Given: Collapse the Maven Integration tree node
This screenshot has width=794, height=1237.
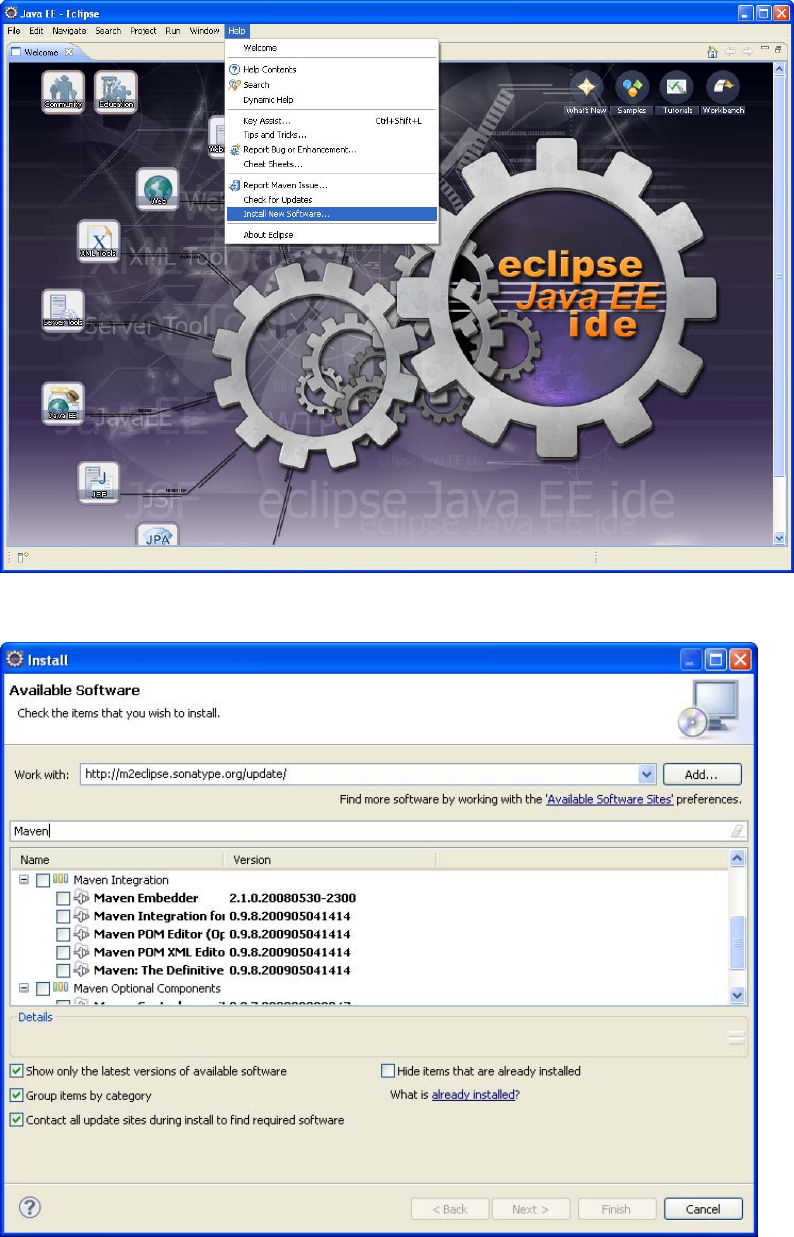Looking at the screenshot, I should click(x=24, y=880).
